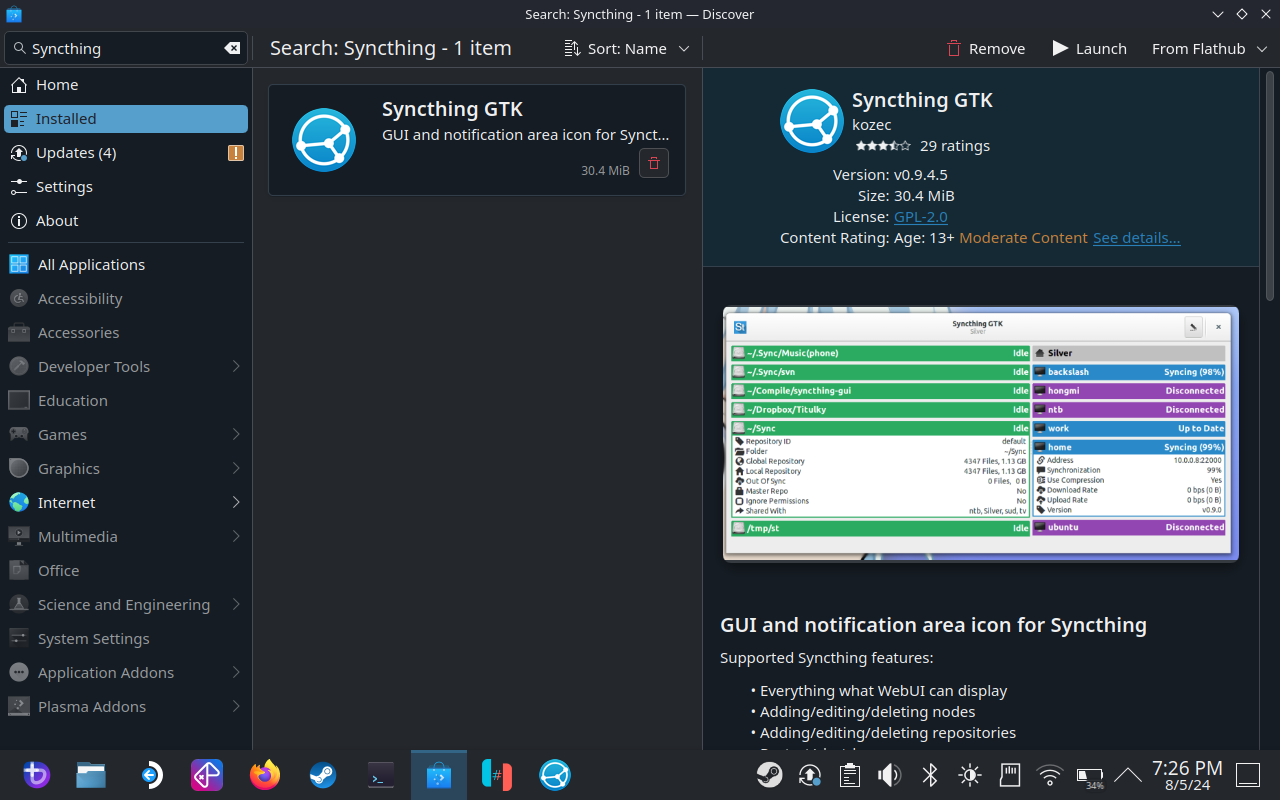The image size is (1280, 800).
Task: Click the Accessibility category icon
Action: [19, 298]
